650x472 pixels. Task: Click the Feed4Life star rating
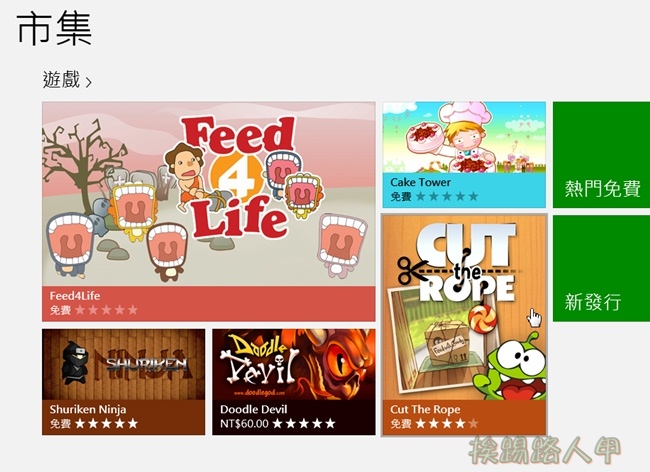point(107,310)
